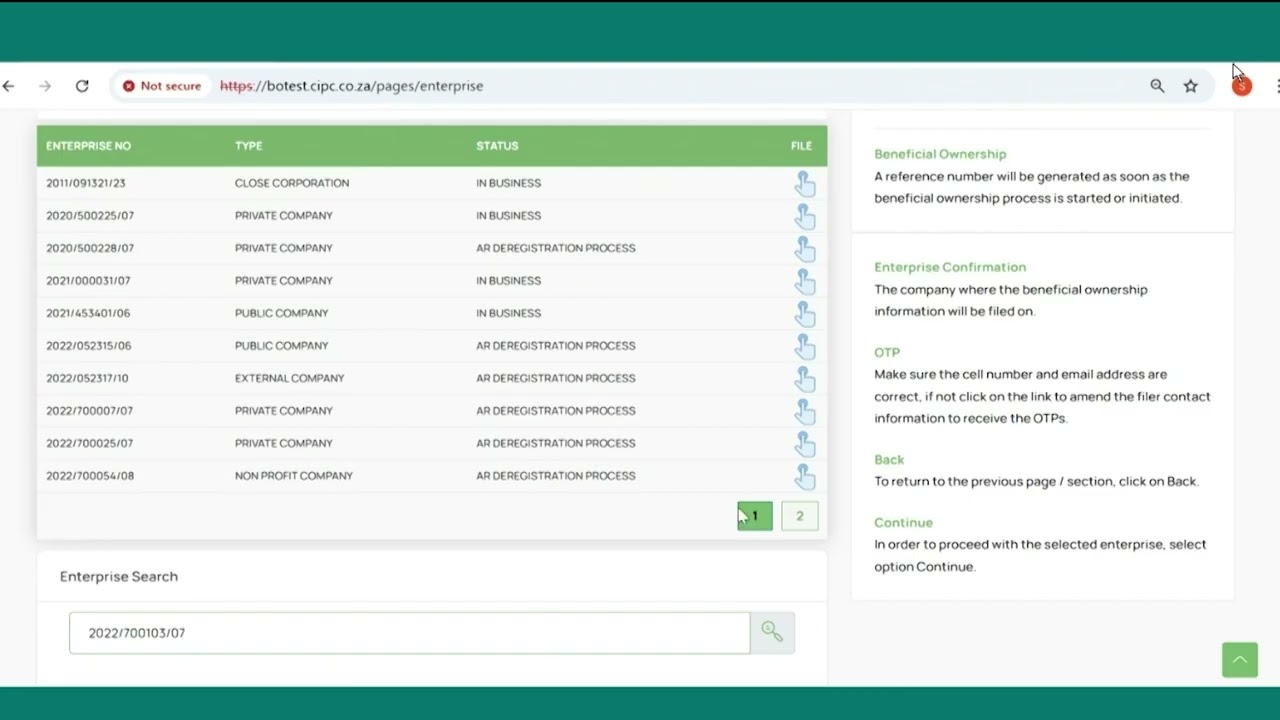Image resolution: width=1280 pixels, height=720 pixels.
Task: Click file icon for enterprise 2022/052317/10
Action: pyautogui.click(x=804, y=379)
